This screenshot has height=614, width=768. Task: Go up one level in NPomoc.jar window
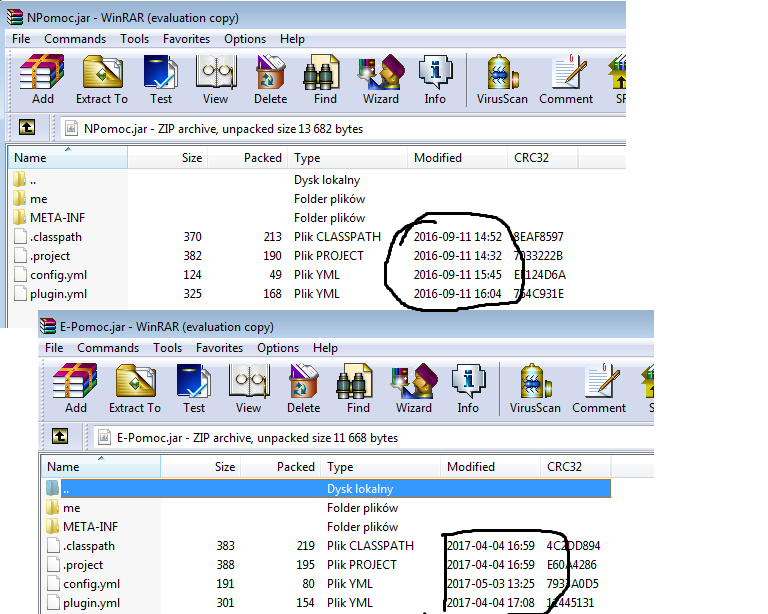(27, 128)
